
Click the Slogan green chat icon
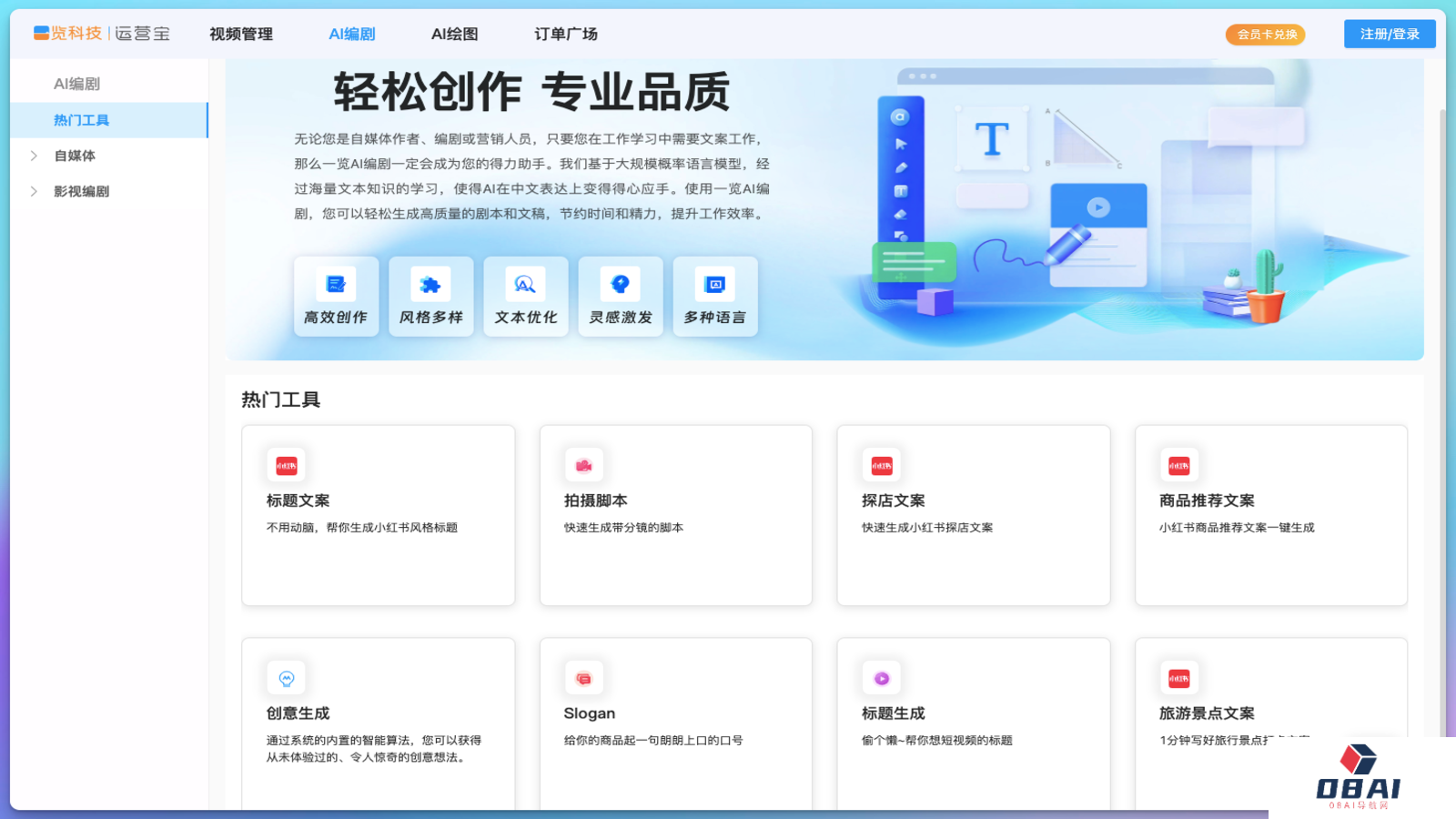(x=584, y=677)
